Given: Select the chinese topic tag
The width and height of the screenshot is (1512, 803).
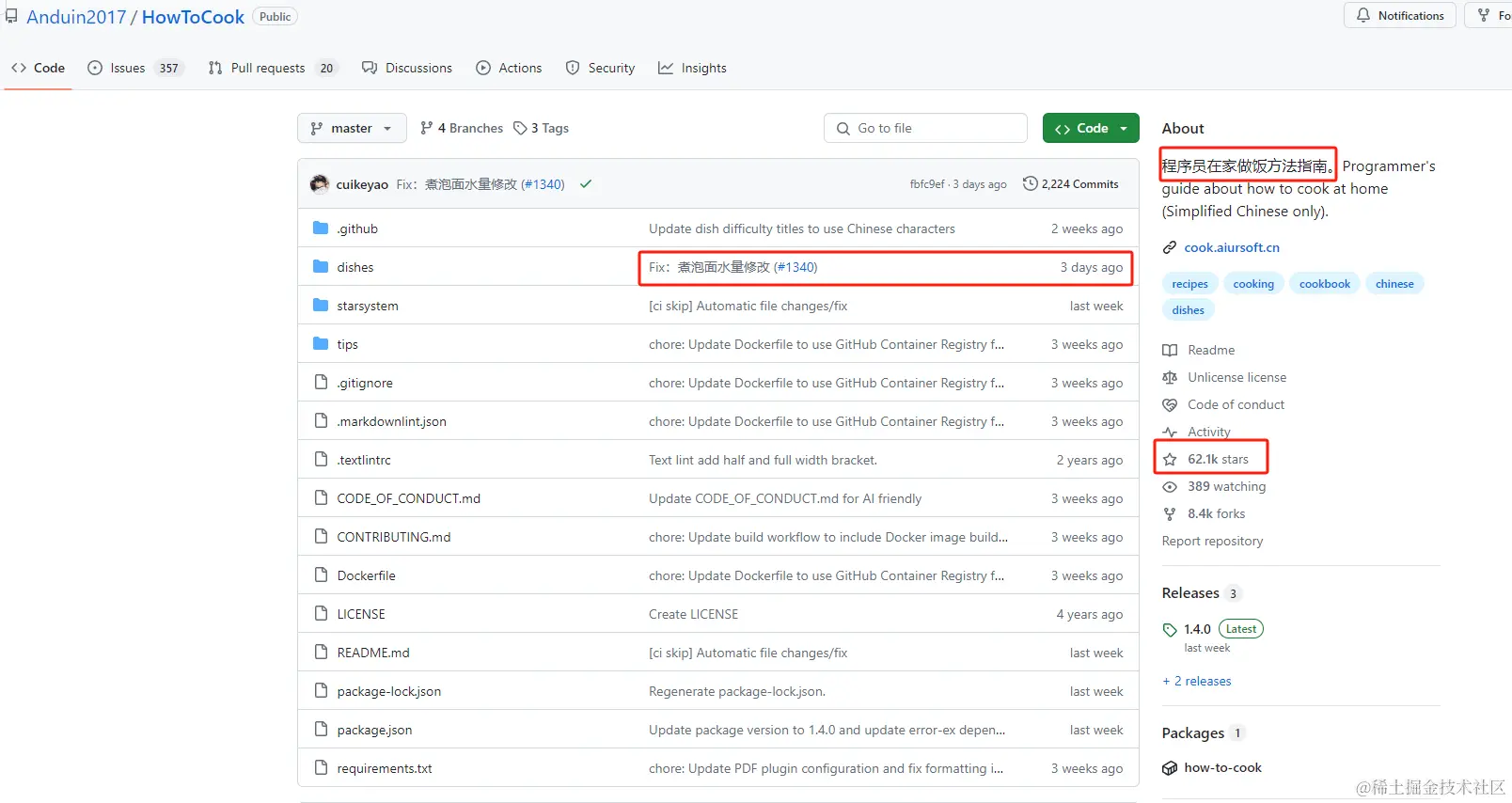Looking at the screenshot, I should point(1394,284).
